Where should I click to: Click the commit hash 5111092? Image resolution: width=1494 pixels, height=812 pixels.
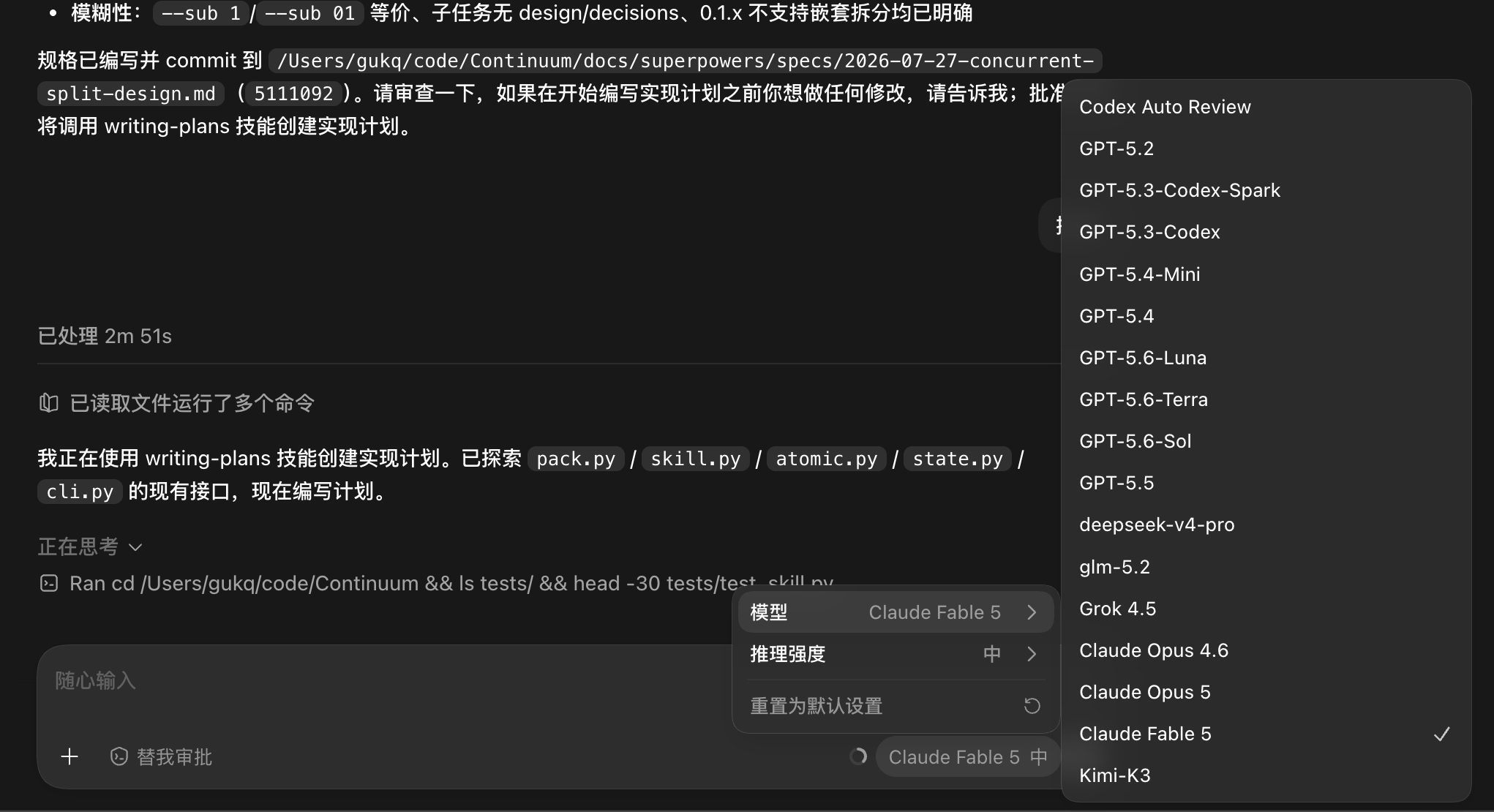(x=293, y=94)
